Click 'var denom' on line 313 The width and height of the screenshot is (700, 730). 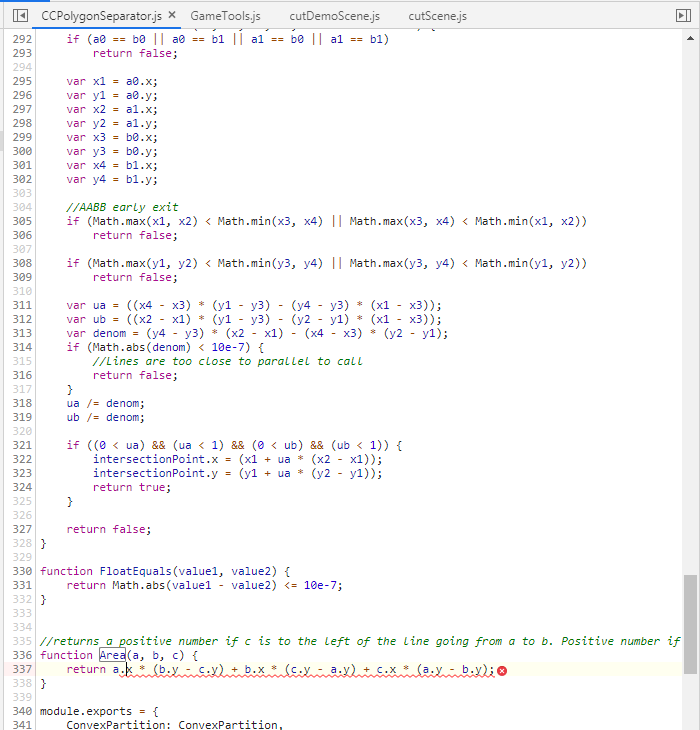tap(96, 333)
